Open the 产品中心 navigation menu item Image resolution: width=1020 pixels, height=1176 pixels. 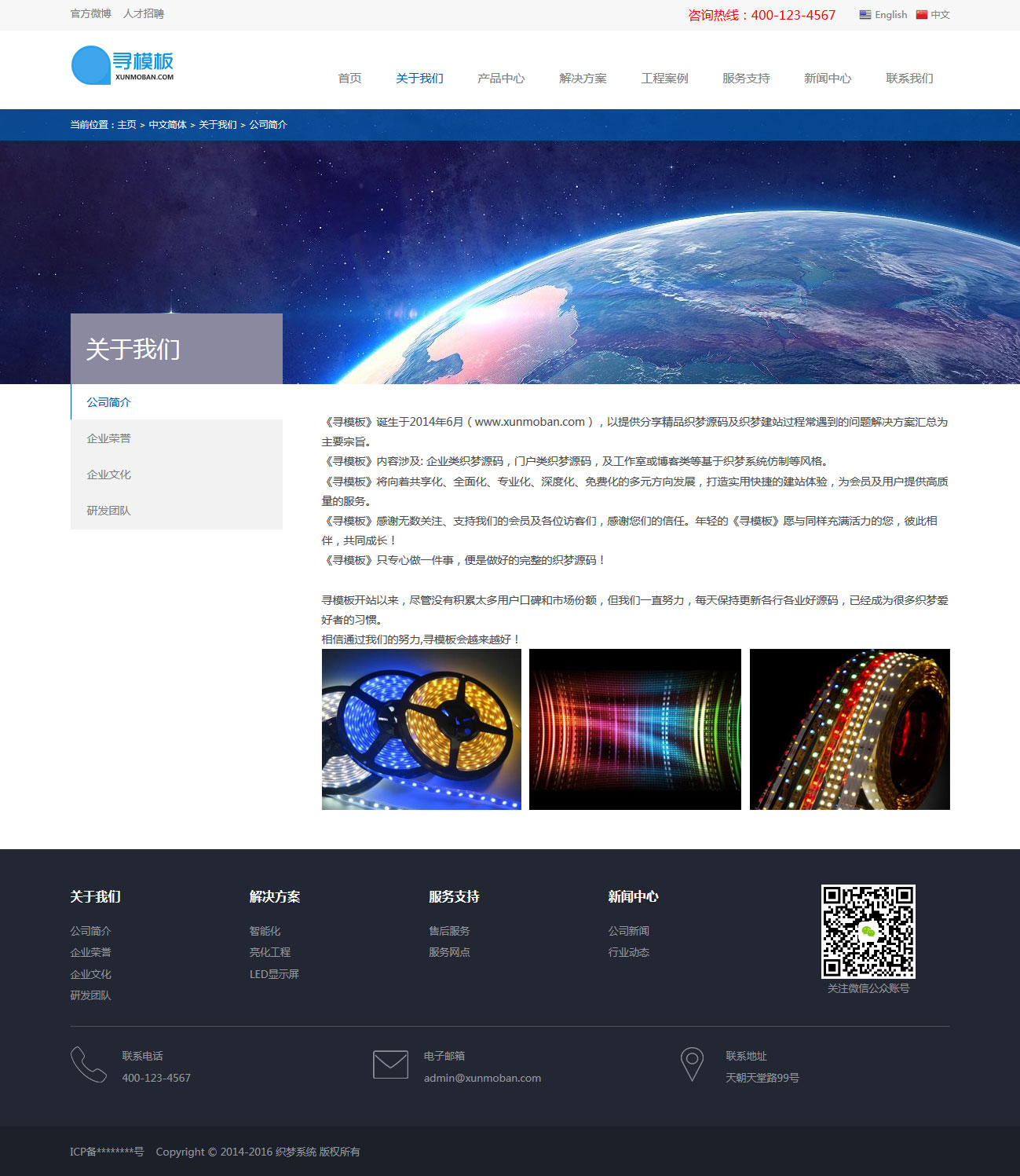501,79
